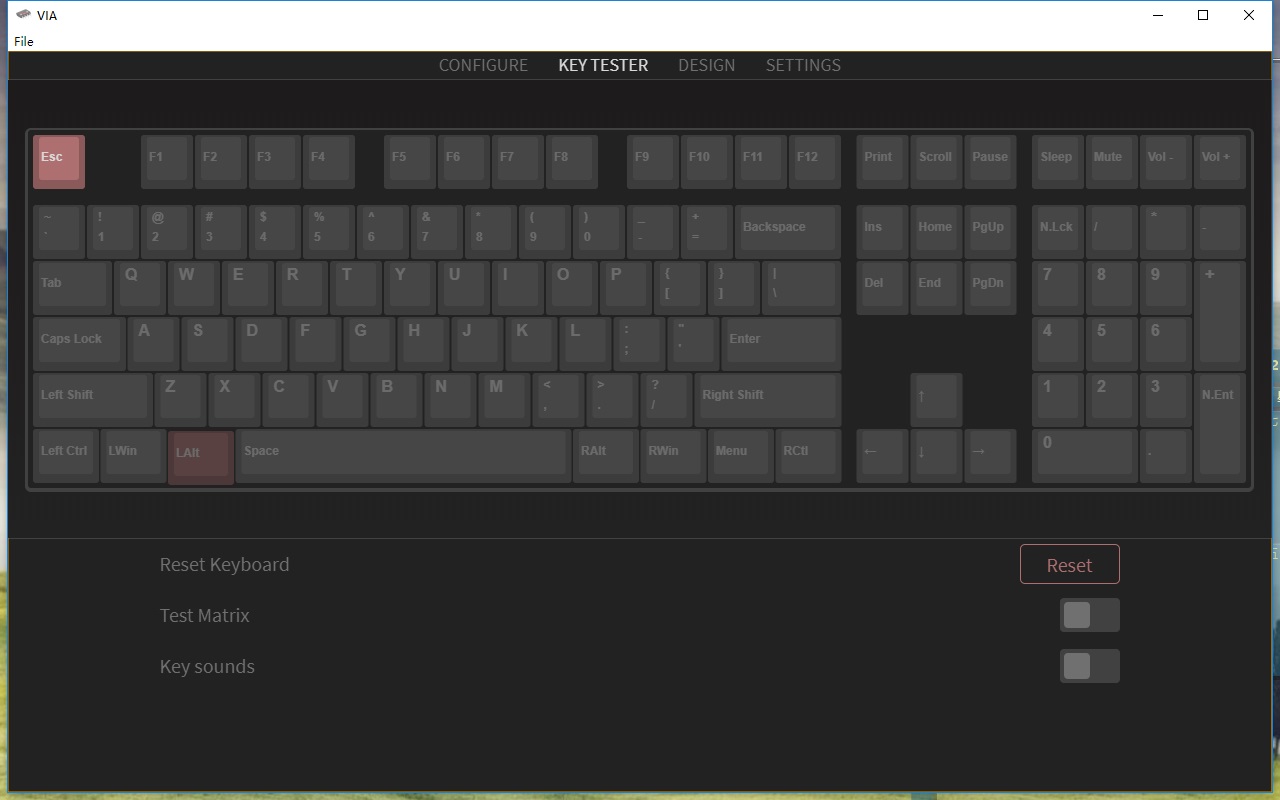Click the down arrow key in the tester
The height and width of the screenshot is (800, 1280).
point(936,456)
